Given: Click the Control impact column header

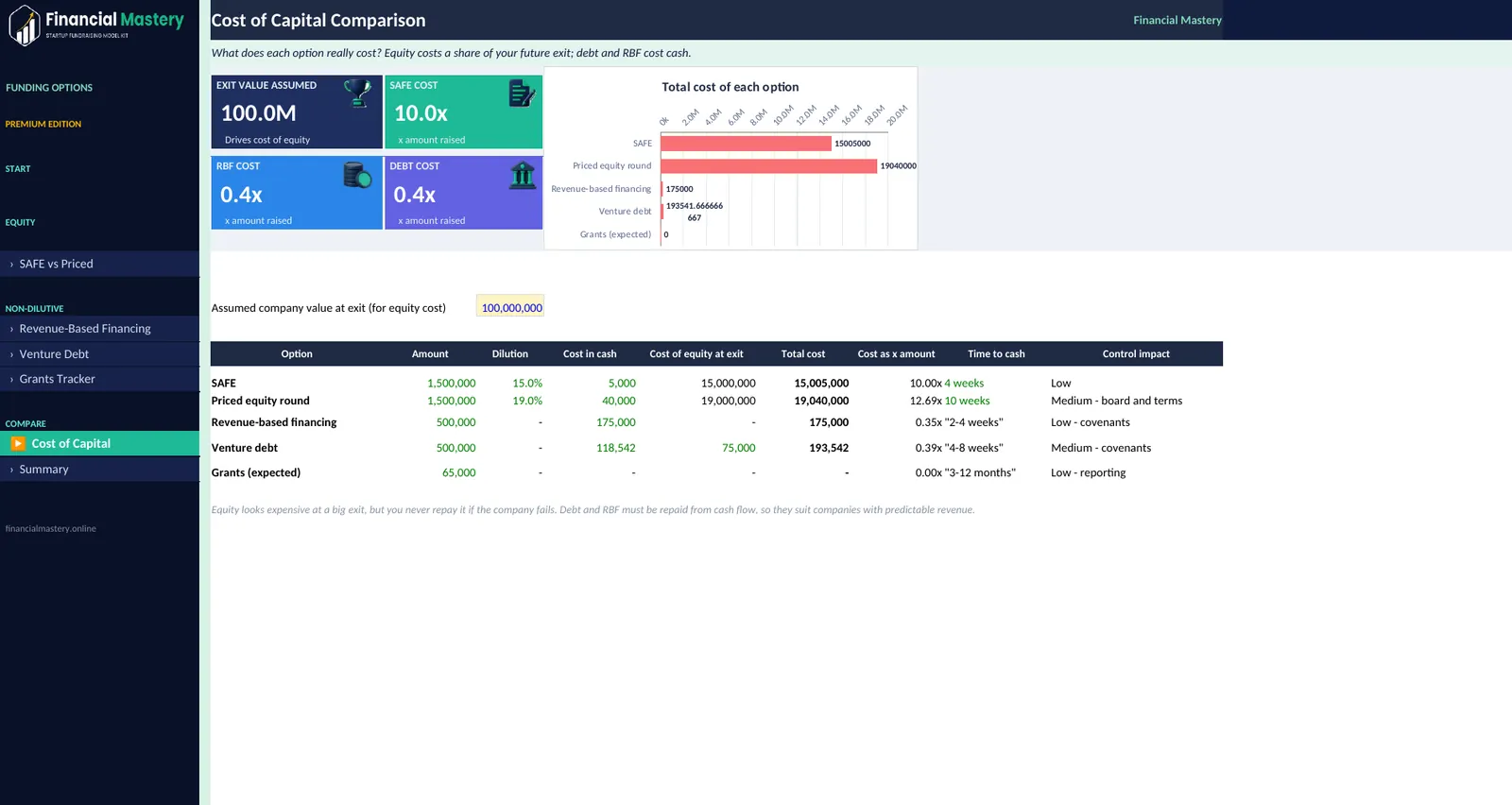Looking at the screenshot, I should pos(1136,354).
